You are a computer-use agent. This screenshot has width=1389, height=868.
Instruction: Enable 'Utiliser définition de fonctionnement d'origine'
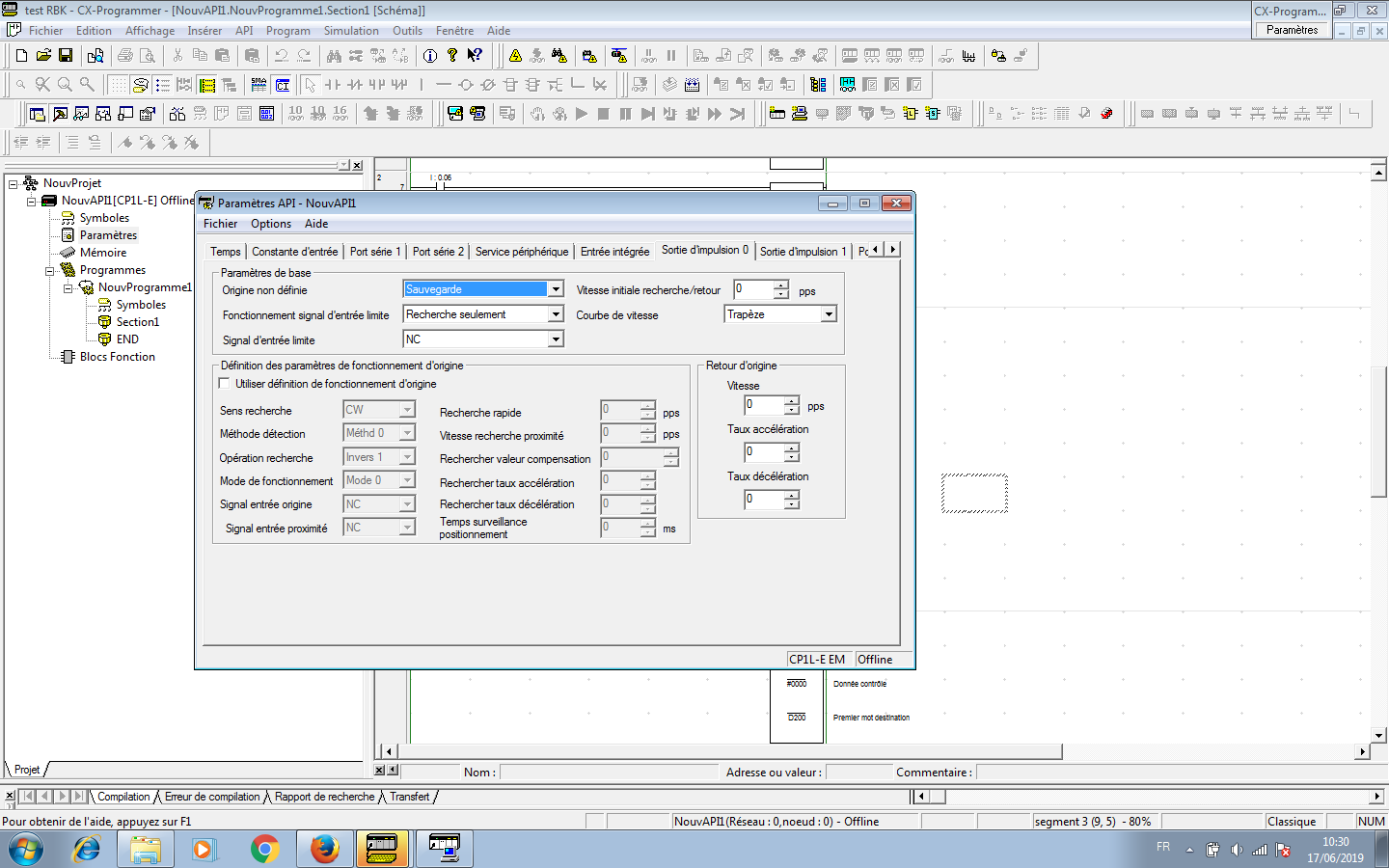pyautogui.click(x=225, y=384)
